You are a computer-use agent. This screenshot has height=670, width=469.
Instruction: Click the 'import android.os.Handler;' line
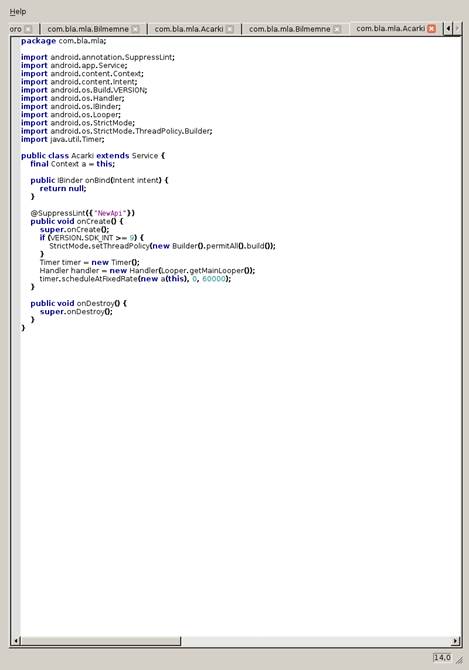pos(73,98)
